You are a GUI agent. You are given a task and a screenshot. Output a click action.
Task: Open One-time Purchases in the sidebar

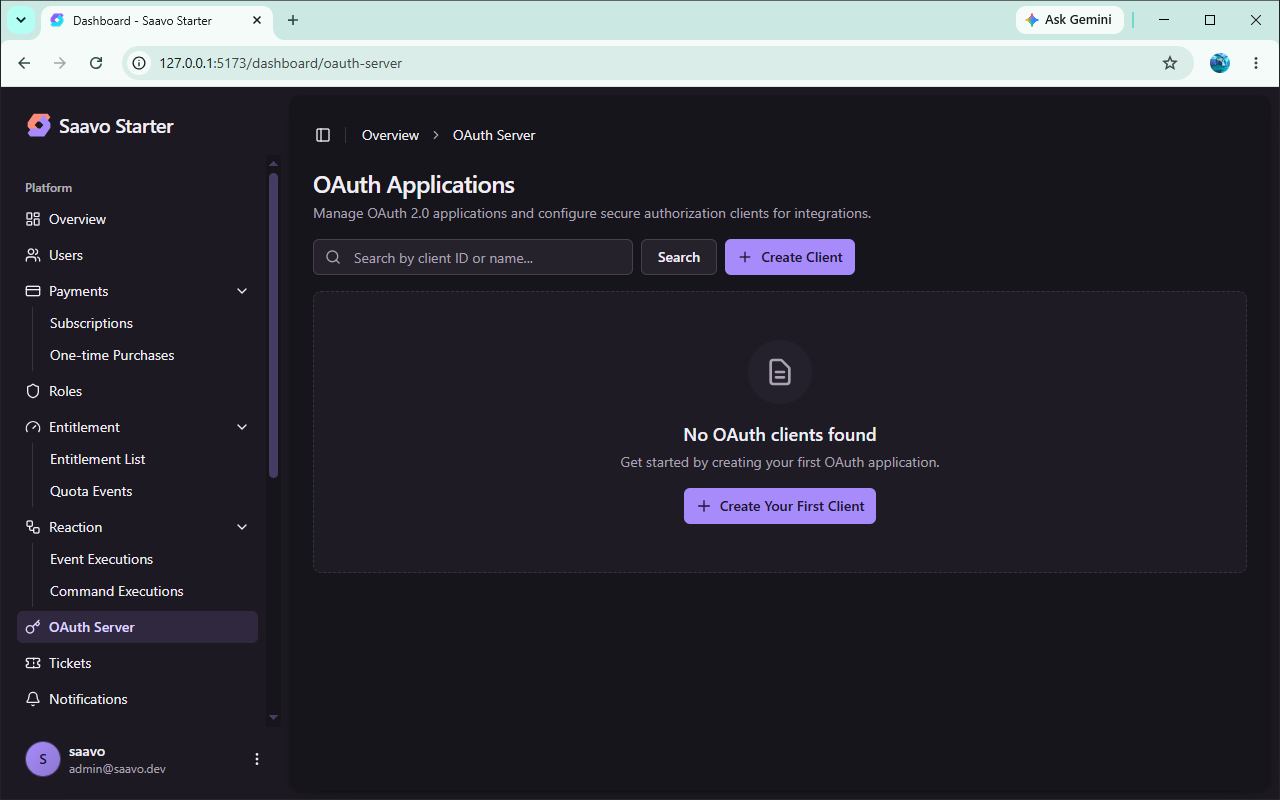click(x=112, y=355)
